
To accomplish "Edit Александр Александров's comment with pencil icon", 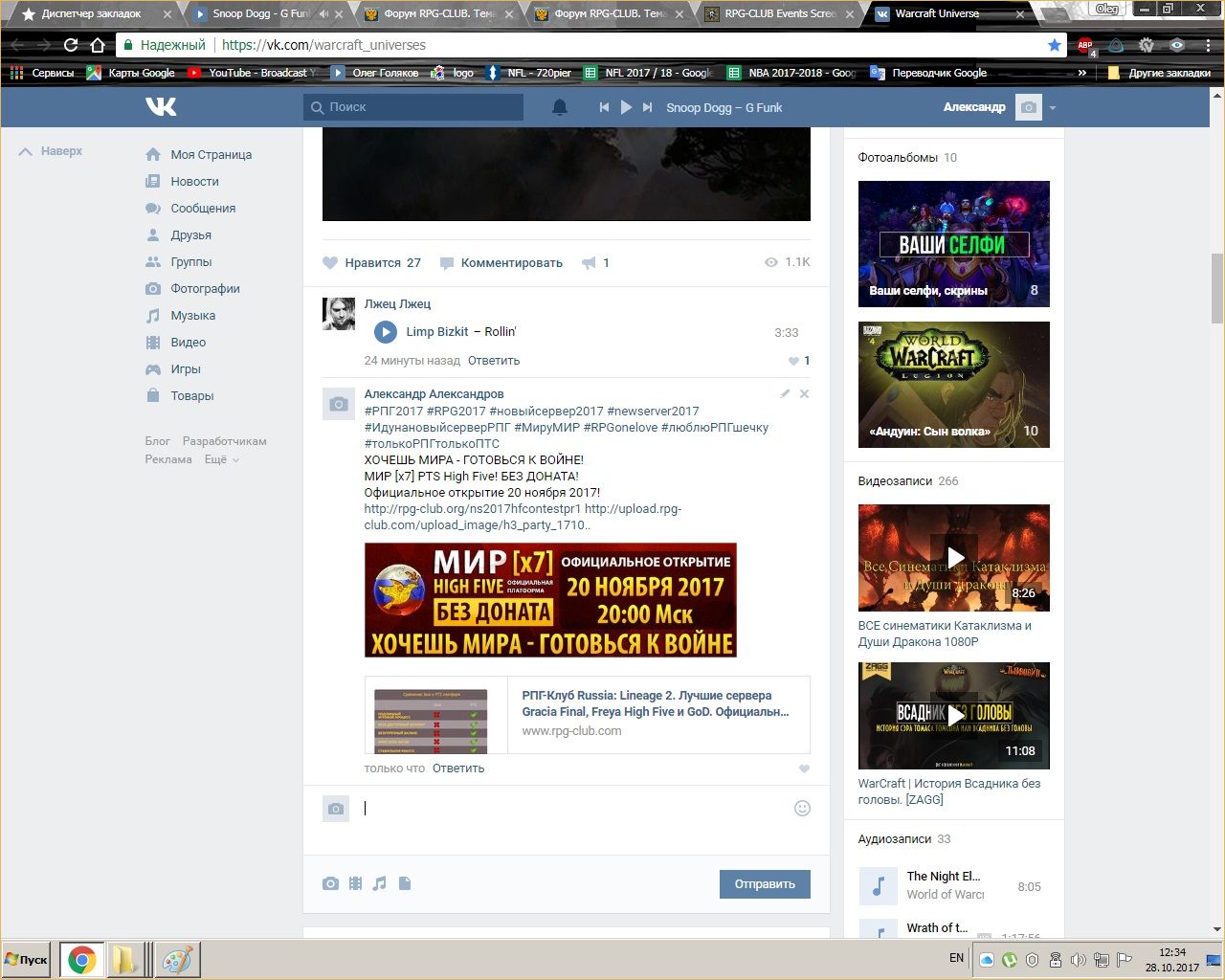I will (785, 393).
